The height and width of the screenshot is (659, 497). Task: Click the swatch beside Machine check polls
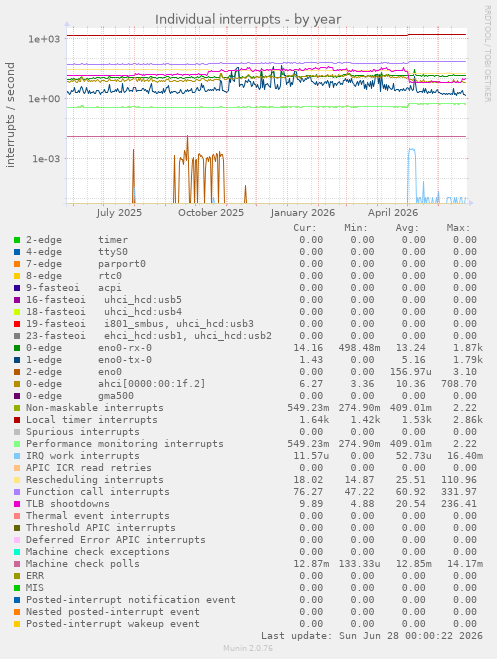[x=17, y=564]
